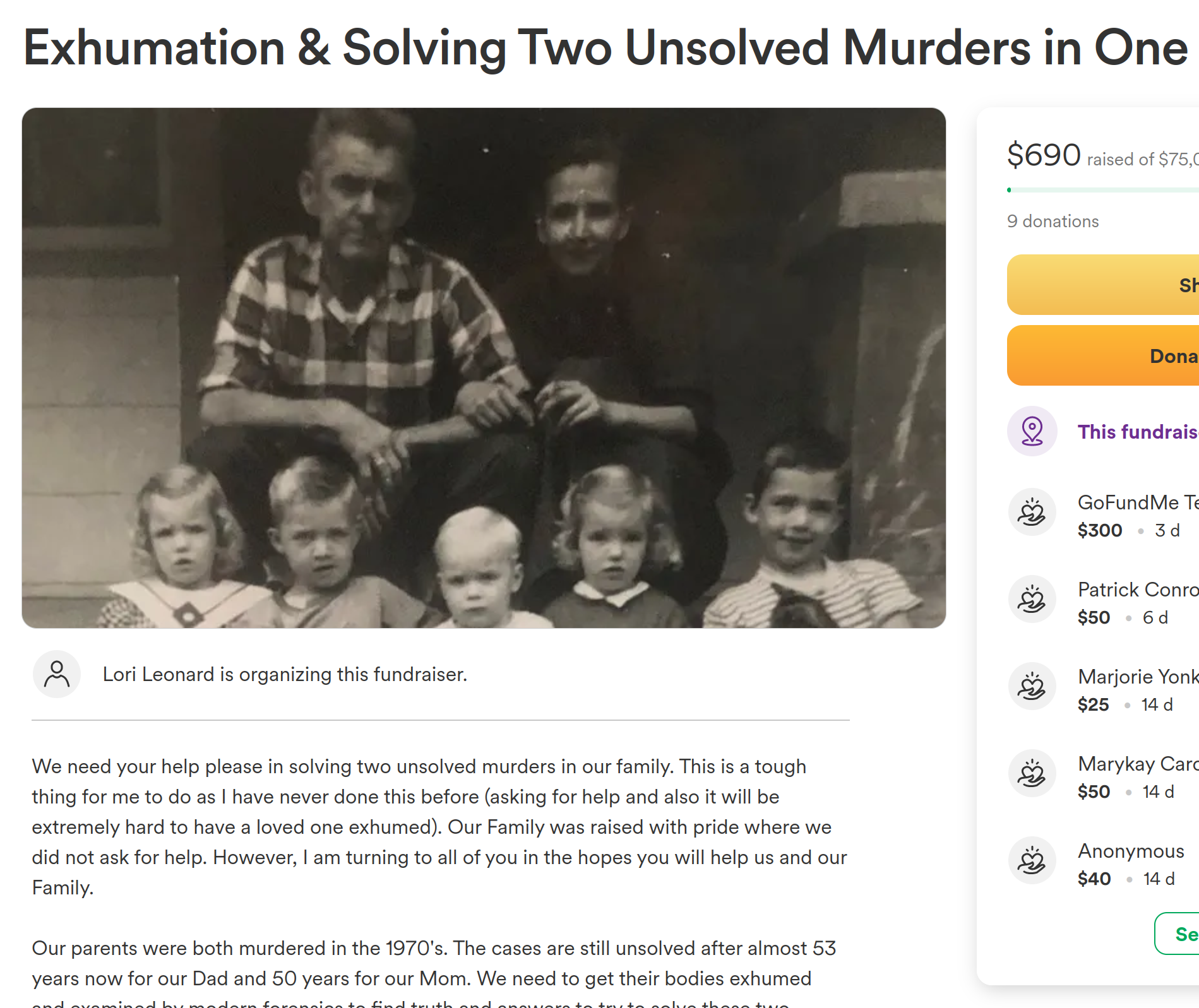
Task: Click the donation icon beside Marykay's $50 donation
Action: (1032, 773)
